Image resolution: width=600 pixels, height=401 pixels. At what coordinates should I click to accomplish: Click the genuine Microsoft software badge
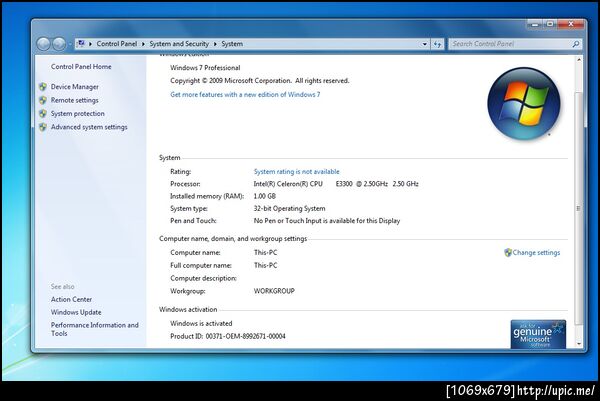click(538, 334)
